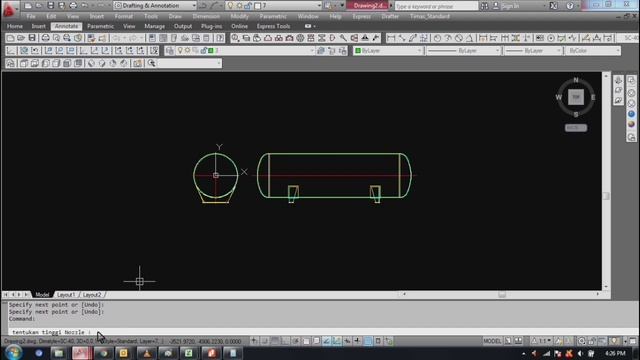Toggle layer lock padlock in Layers toolbar
This screenshot has height=360, width=640.
point(204,51)
